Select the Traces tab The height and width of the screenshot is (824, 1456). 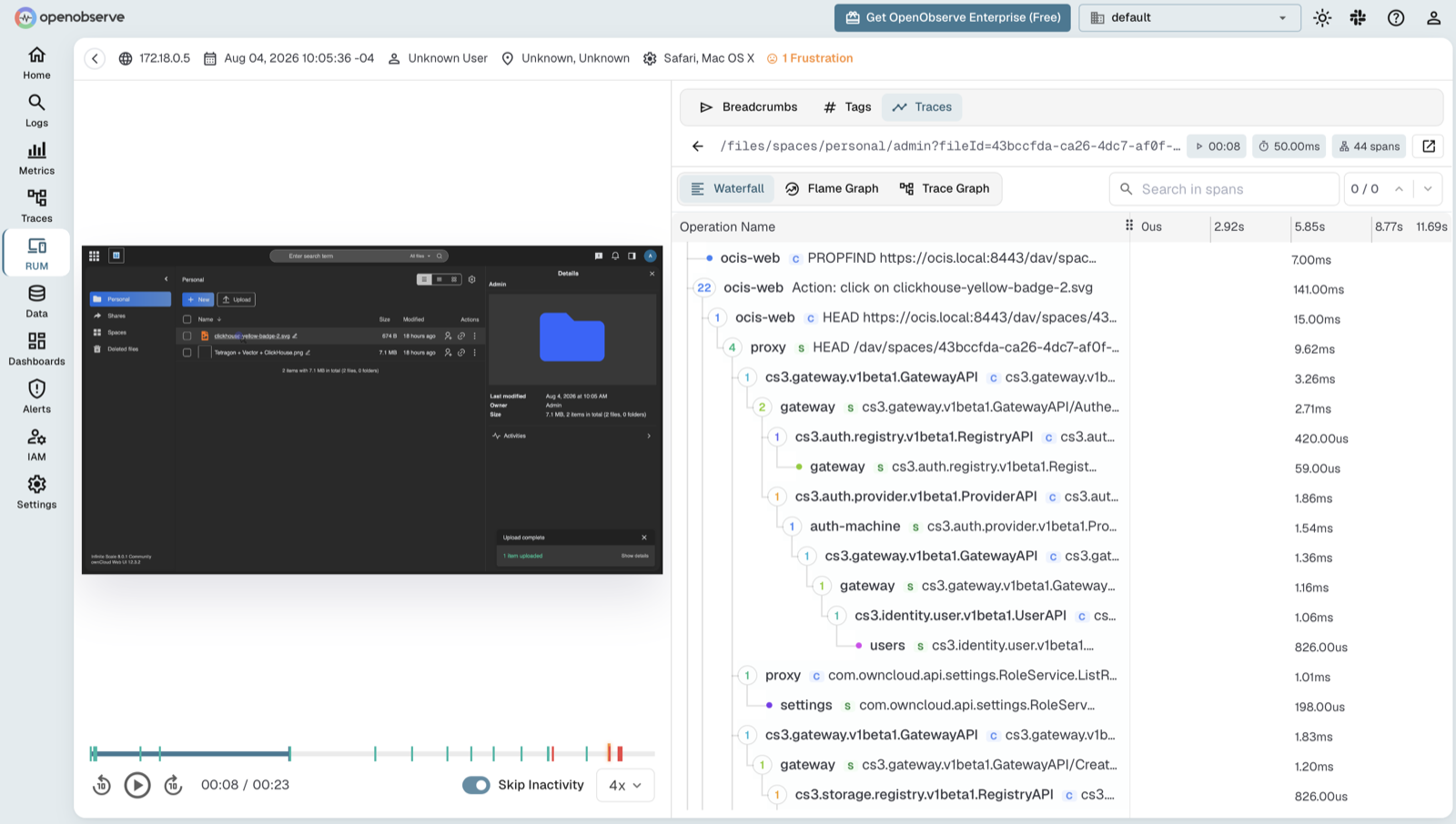(922, 107)
